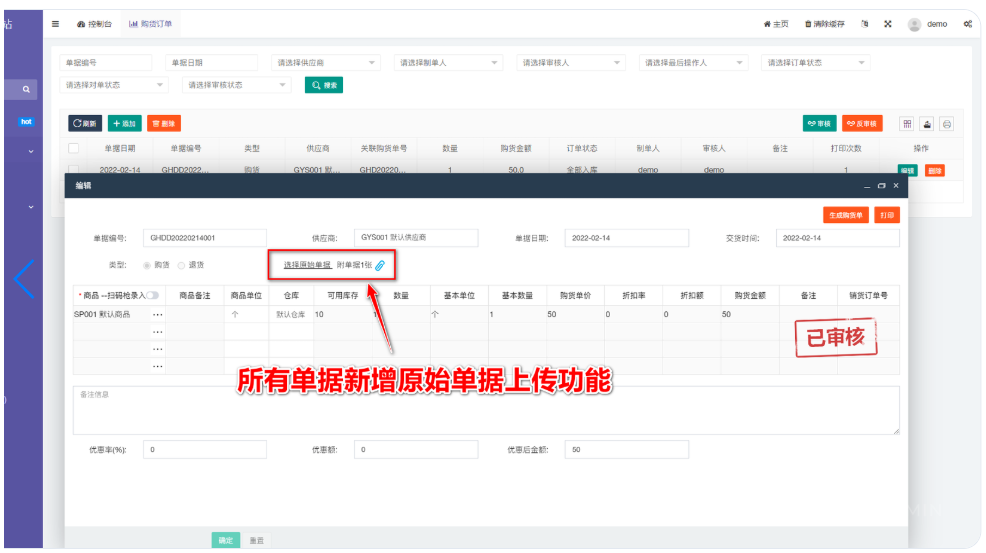Click the fullscreen expand icon in header

point(887,24)
